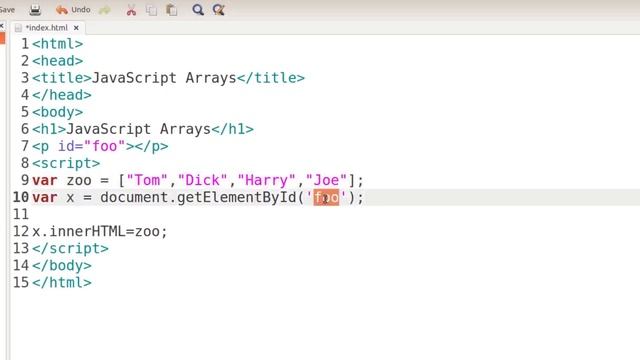Click the var keyword on line 9
The width and height of the screenshot is (640, 360).
coord(45,180)
